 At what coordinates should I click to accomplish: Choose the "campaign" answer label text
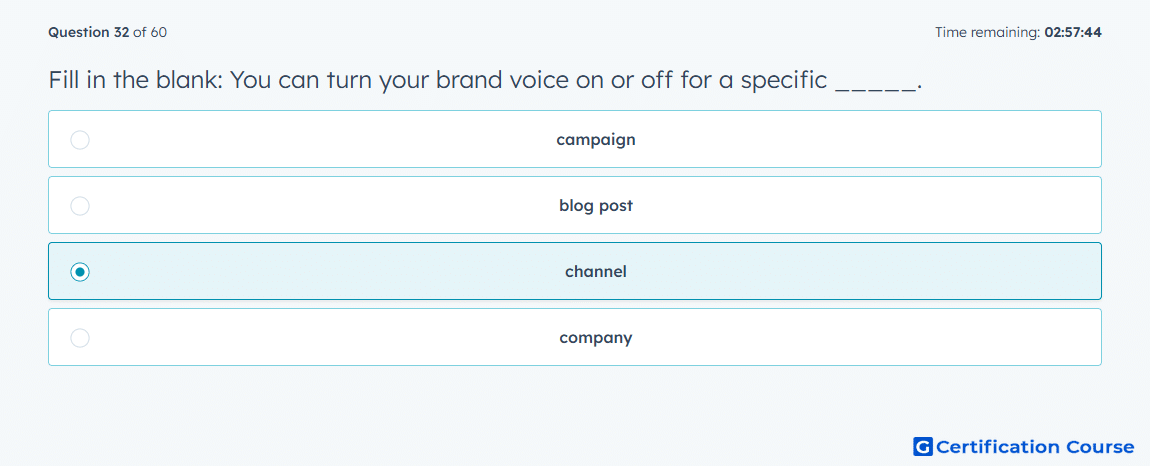596,139
